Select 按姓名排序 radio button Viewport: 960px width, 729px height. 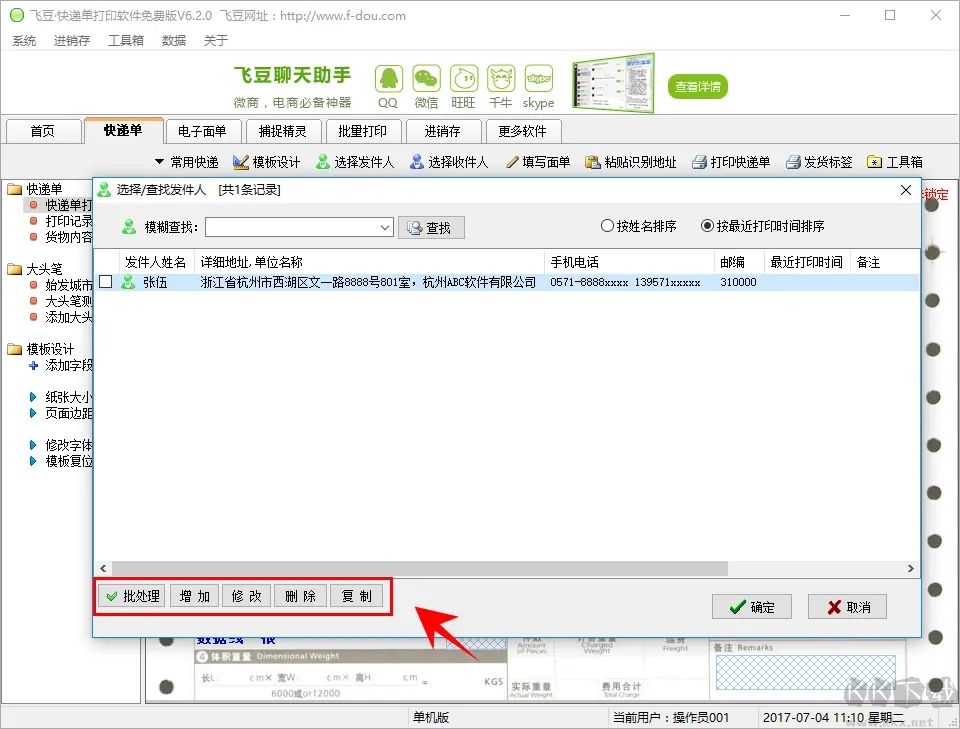[x=608, y=225]
